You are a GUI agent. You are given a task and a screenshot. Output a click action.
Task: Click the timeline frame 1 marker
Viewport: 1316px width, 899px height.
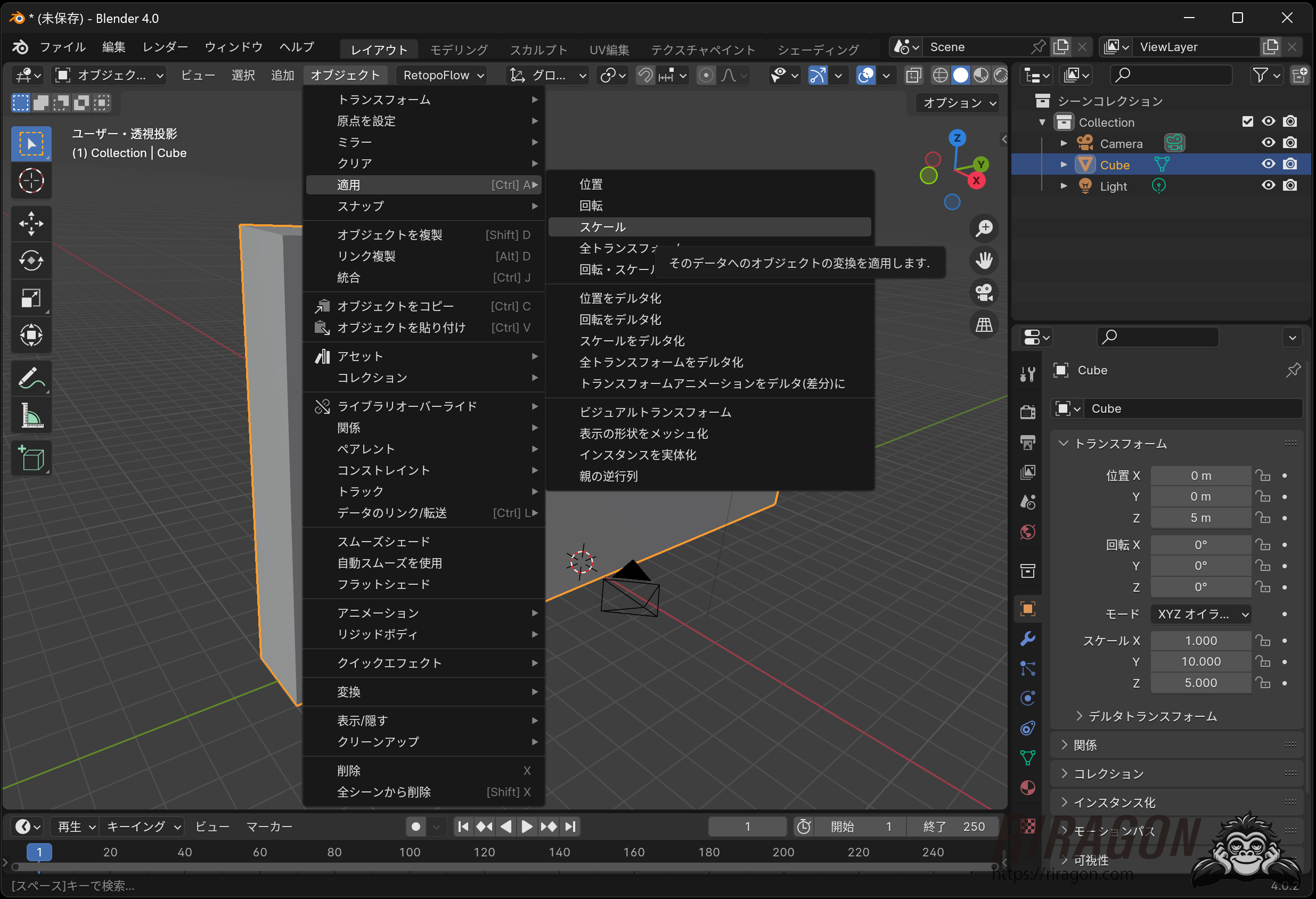tap(39, 852)
